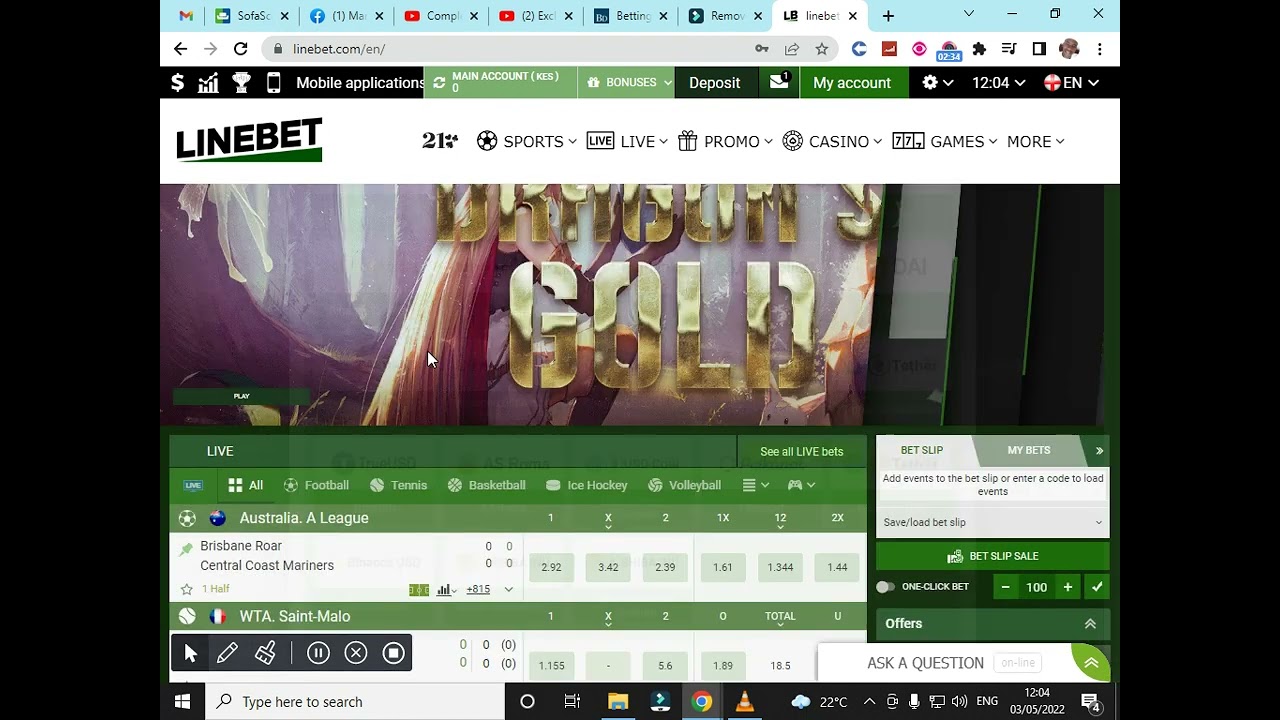Pause the screen recording
Screen dimensions: 1280x720
point(318,653)
